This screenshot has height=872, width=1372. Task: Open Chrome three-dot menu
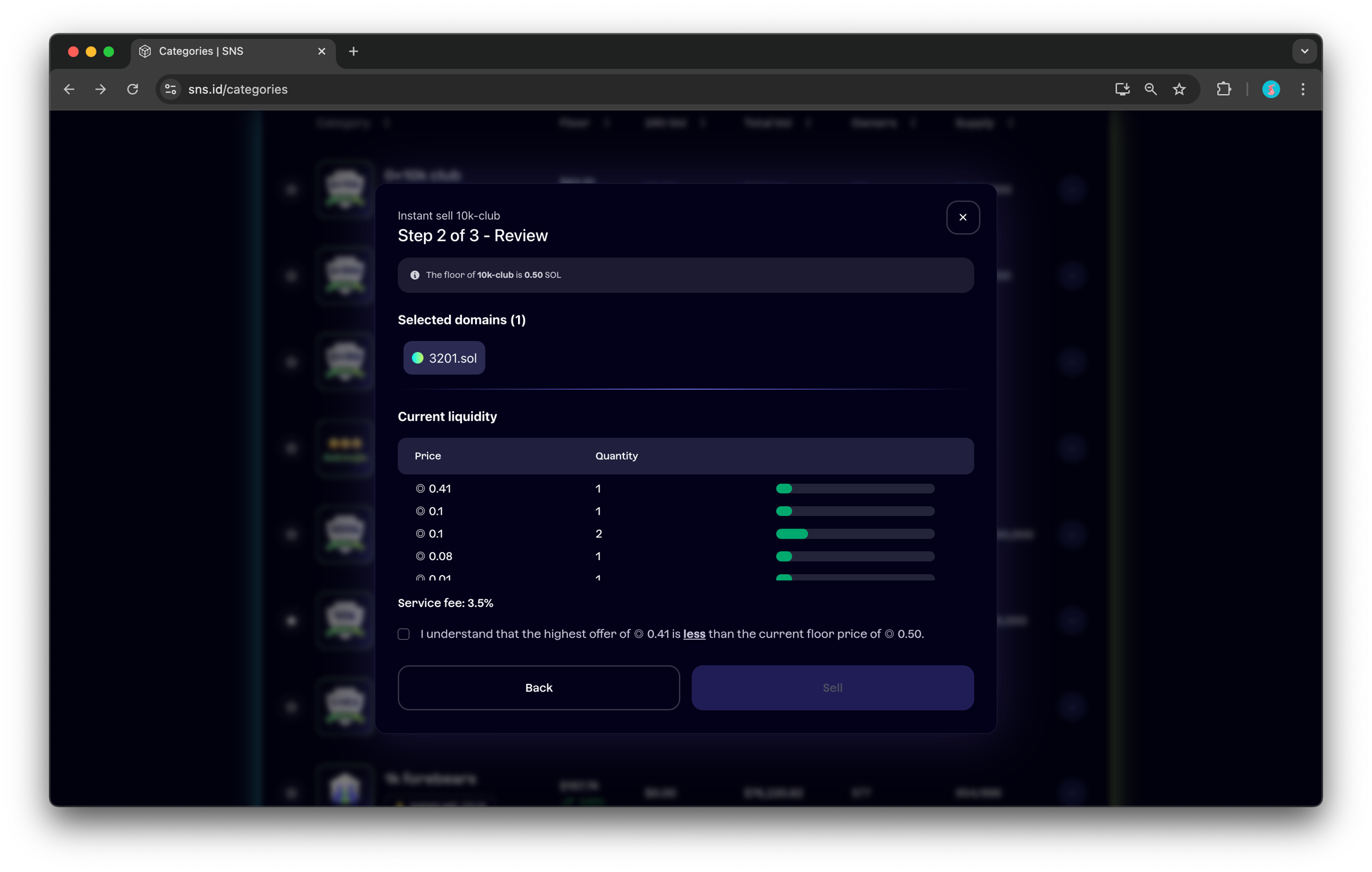tap(1303, 89)
